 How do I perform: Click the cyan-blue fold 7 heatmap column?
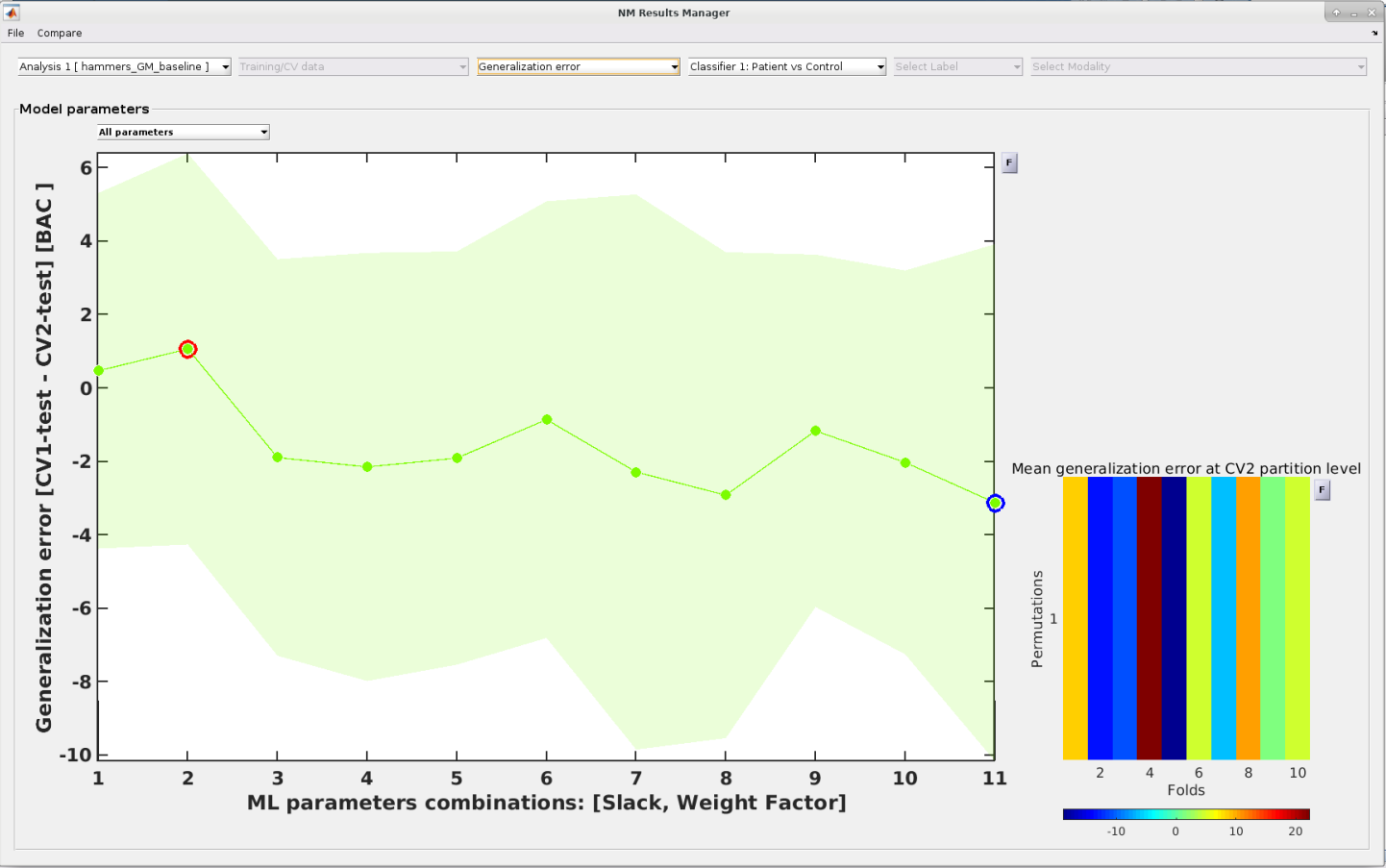point(1224,618)
